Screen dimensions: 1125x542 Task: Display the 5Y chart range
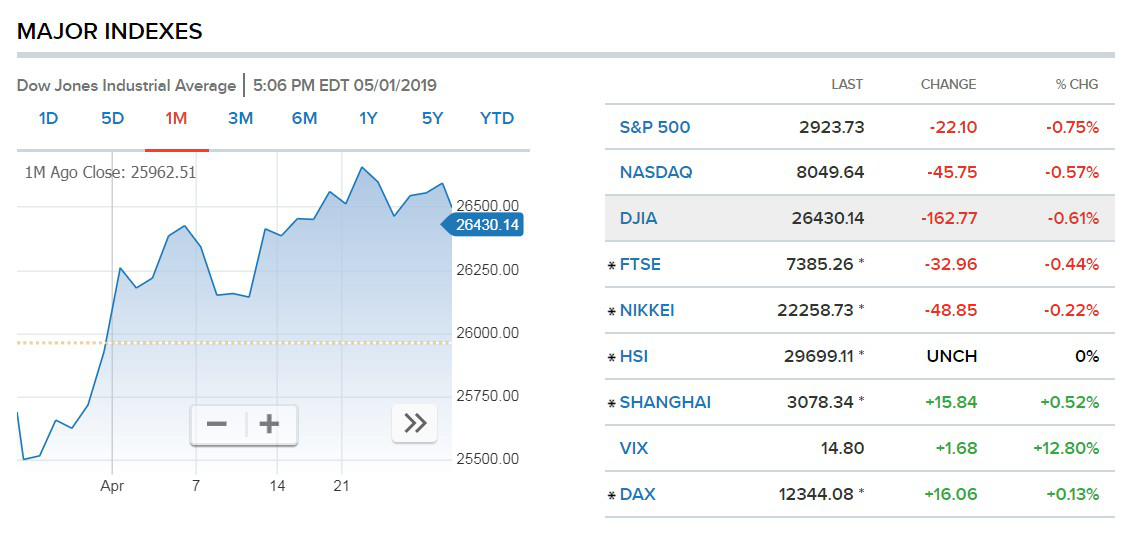(432, 118)
